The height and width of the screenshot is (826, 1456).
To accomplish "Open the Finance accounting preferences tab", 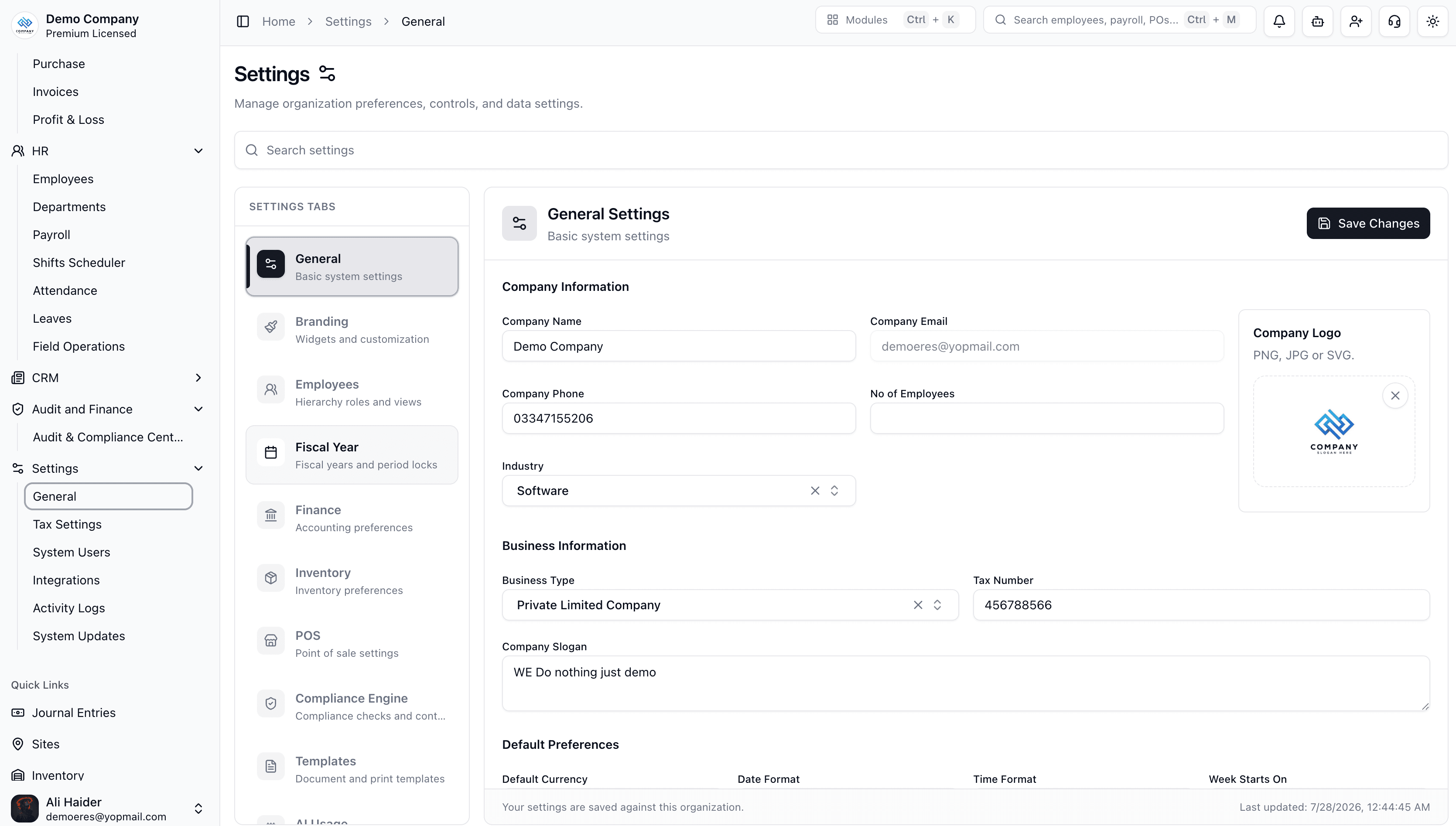I will click(x=352, y=518).
